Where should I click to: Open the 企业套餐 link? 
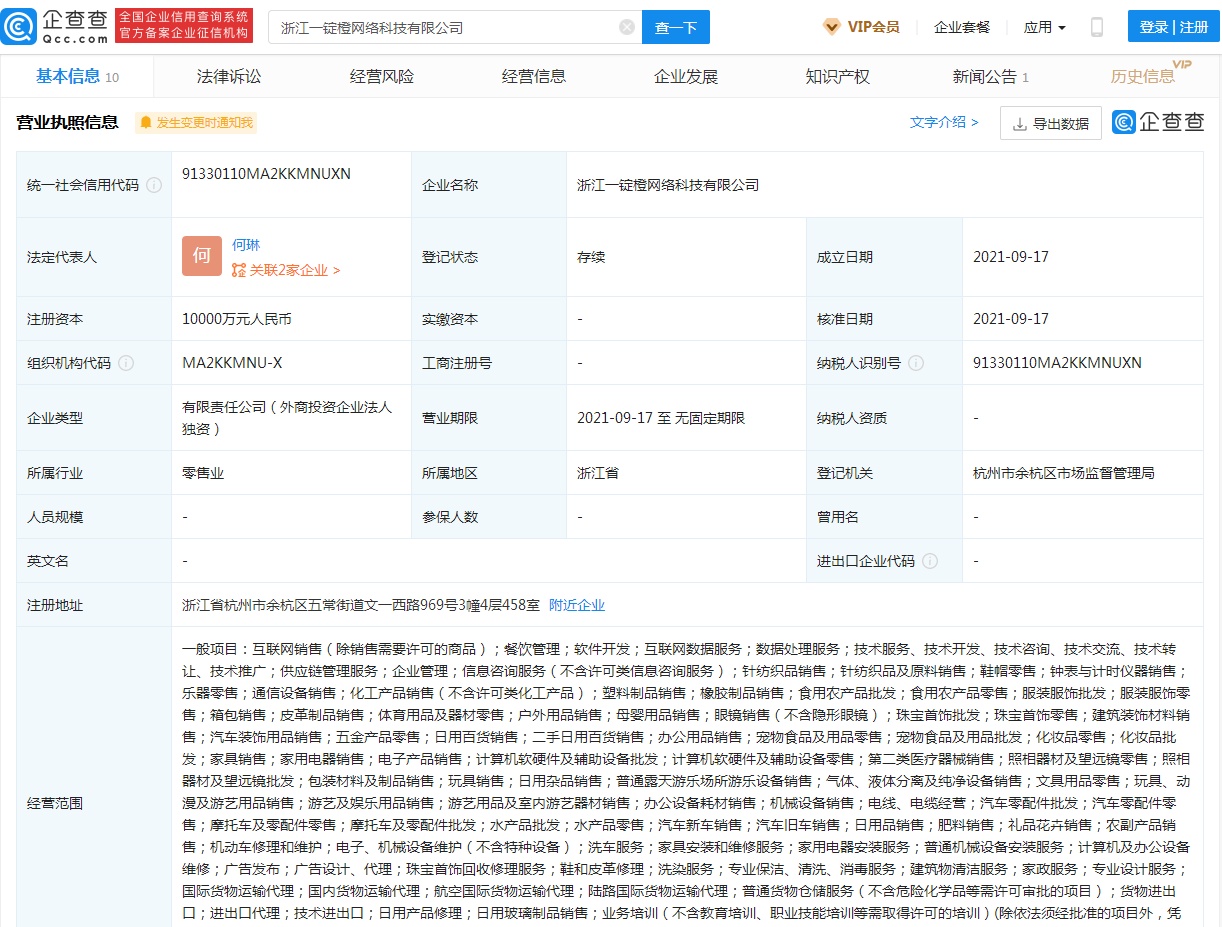[x=962, y=27]
